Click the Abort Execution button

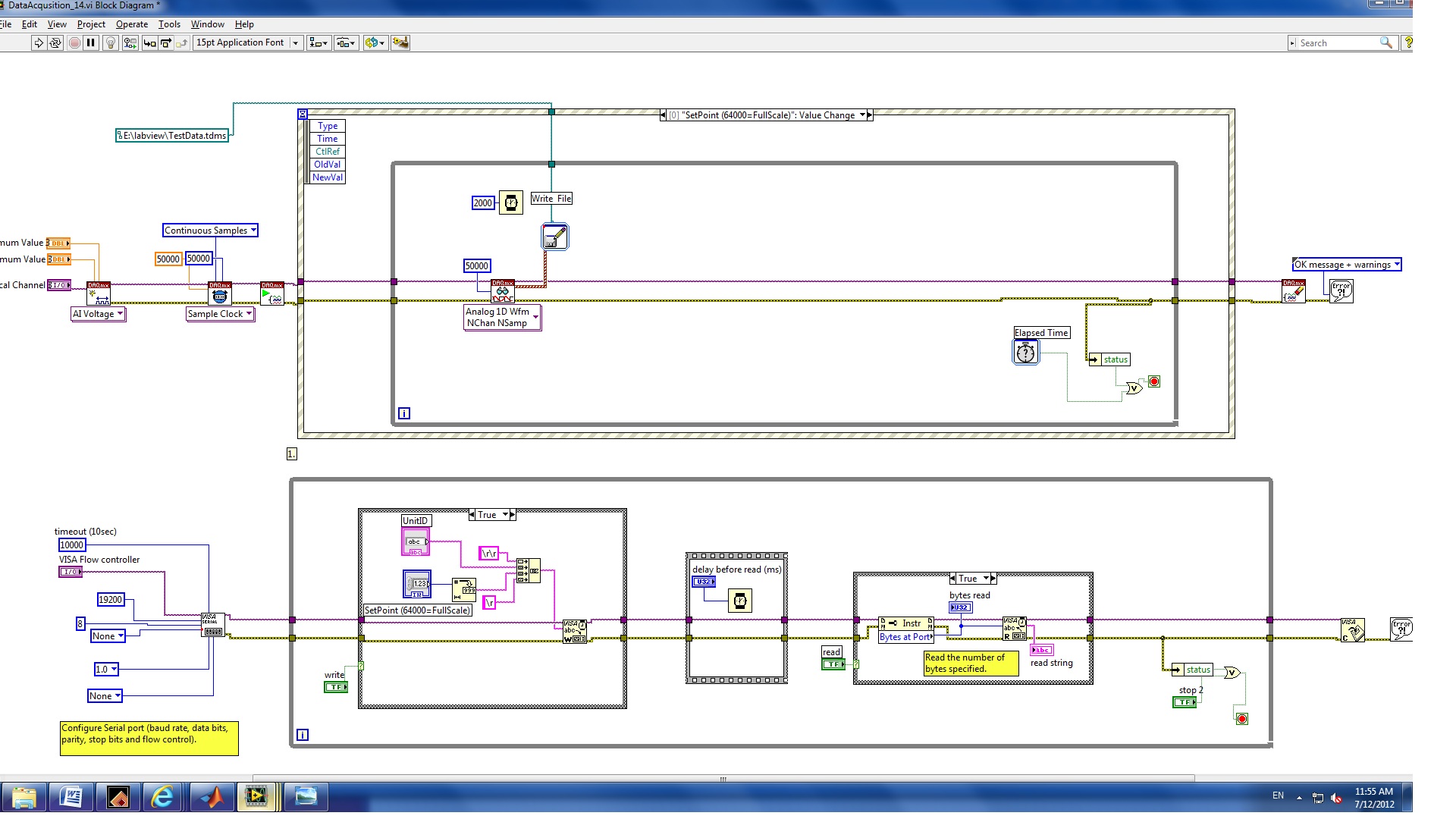[74, 42]
